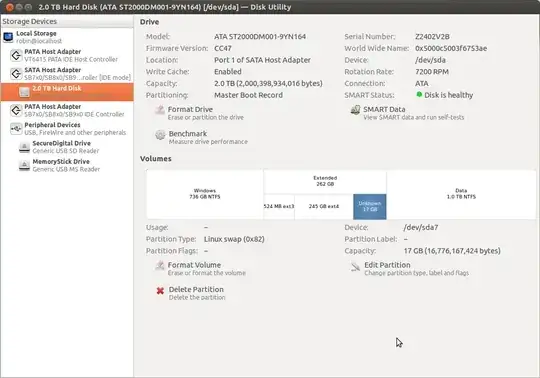Select Peripheral Devices in the sidebar

(67, 129)
